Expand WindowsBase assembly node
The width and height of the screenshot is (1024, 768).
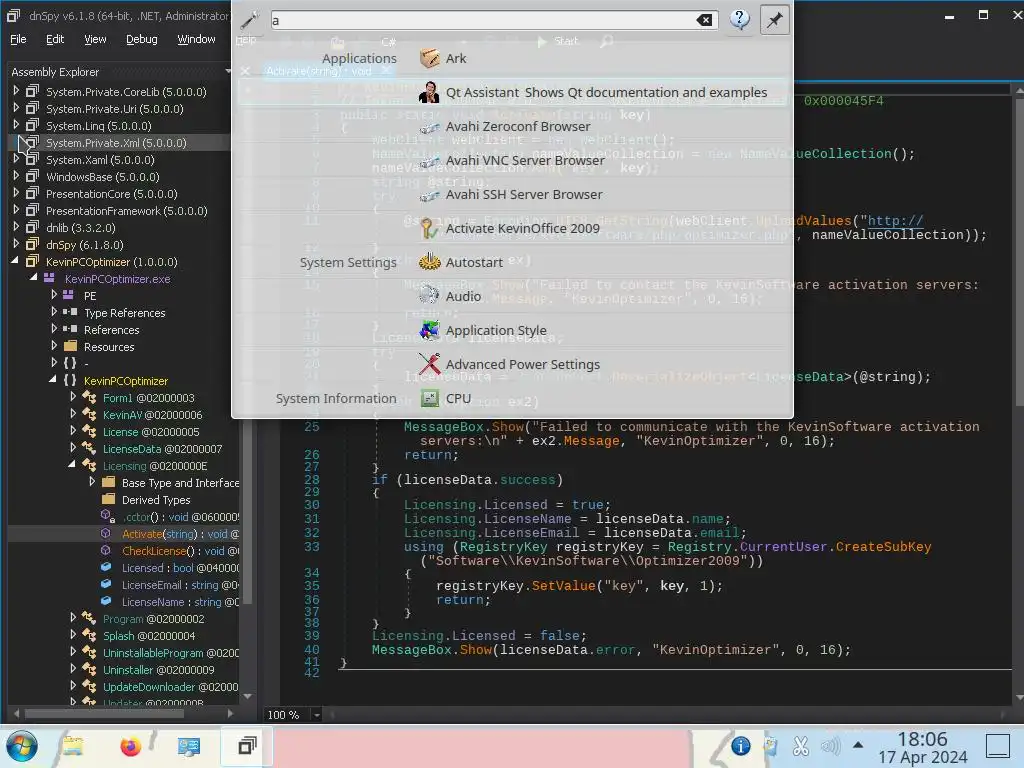(16, 176)
